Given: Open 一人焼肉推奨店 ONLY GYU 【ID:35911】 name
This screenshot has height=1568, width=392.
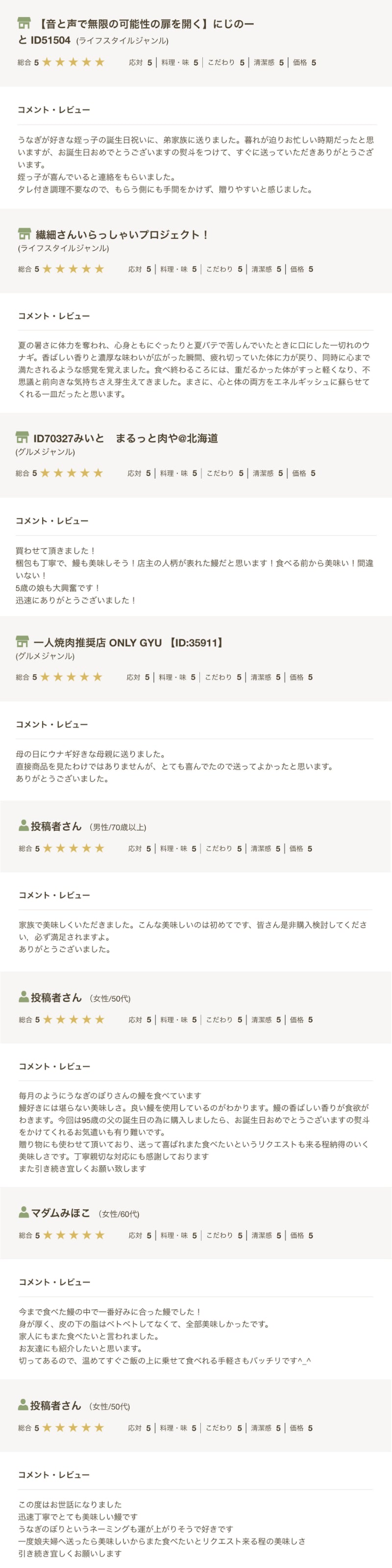Looking at the screenshot, I should (x=128, y=642).
